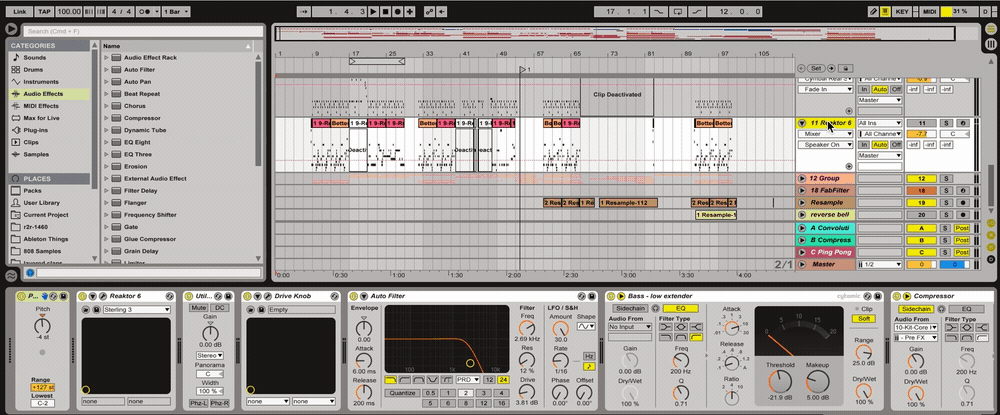Image resolution: width=1000 pixels, height=415 pixels.
Task: Enable Draw Mode pencil icon
Action: tap(874, 11)
